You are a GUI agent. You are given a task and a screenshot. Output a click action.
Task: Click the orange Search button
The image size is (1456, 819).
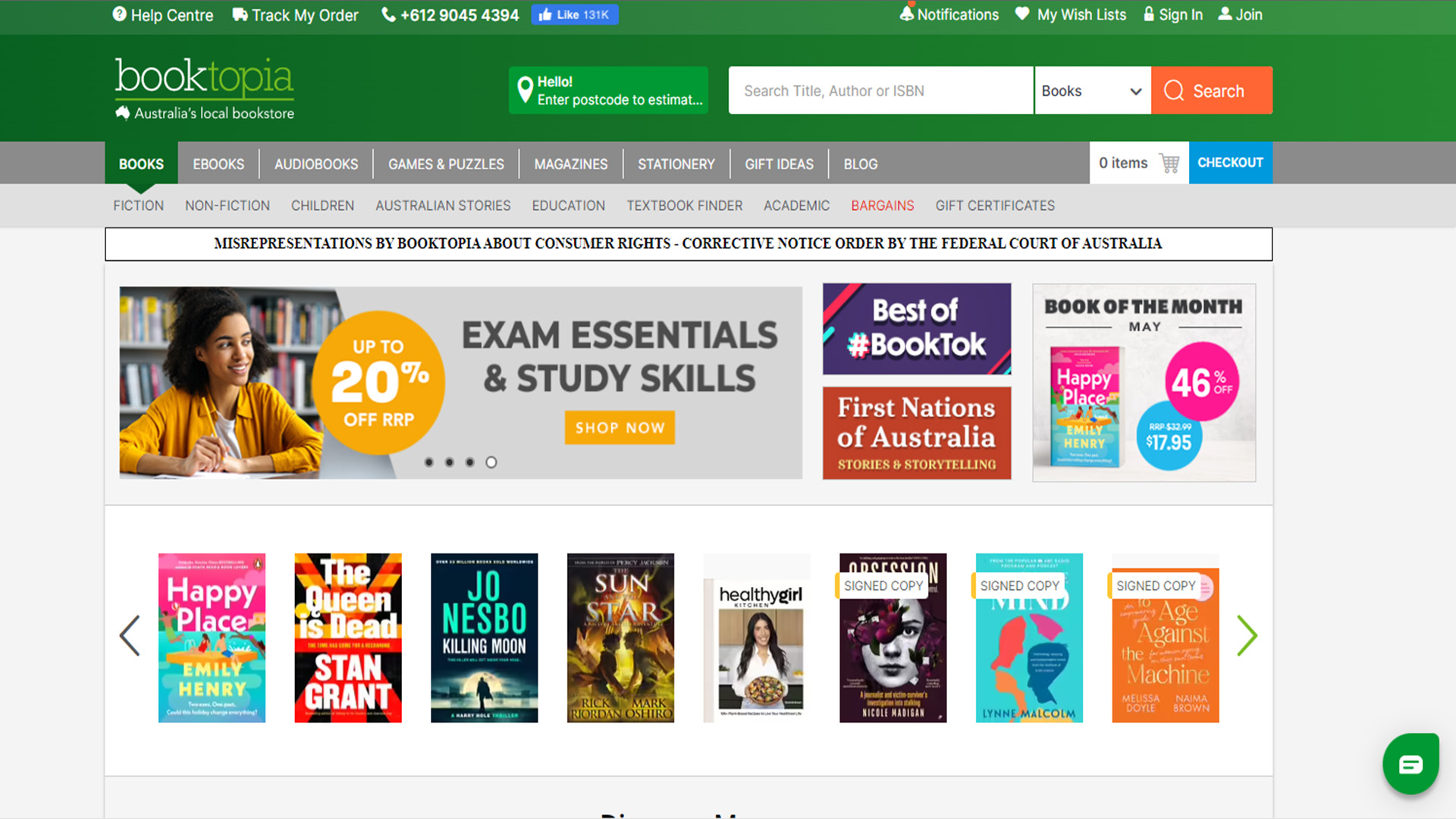pos(1211,91)
